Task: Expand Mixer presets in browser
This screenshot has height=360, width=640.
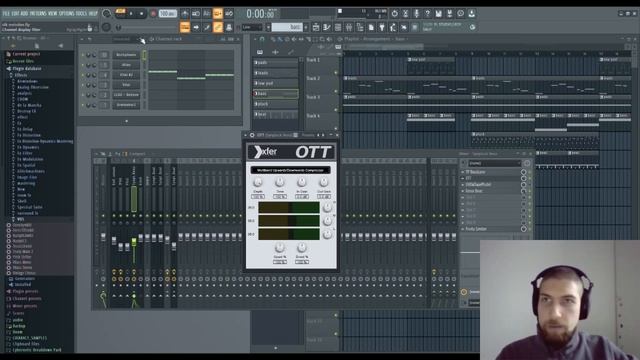Action: click(x=24, y=306)
